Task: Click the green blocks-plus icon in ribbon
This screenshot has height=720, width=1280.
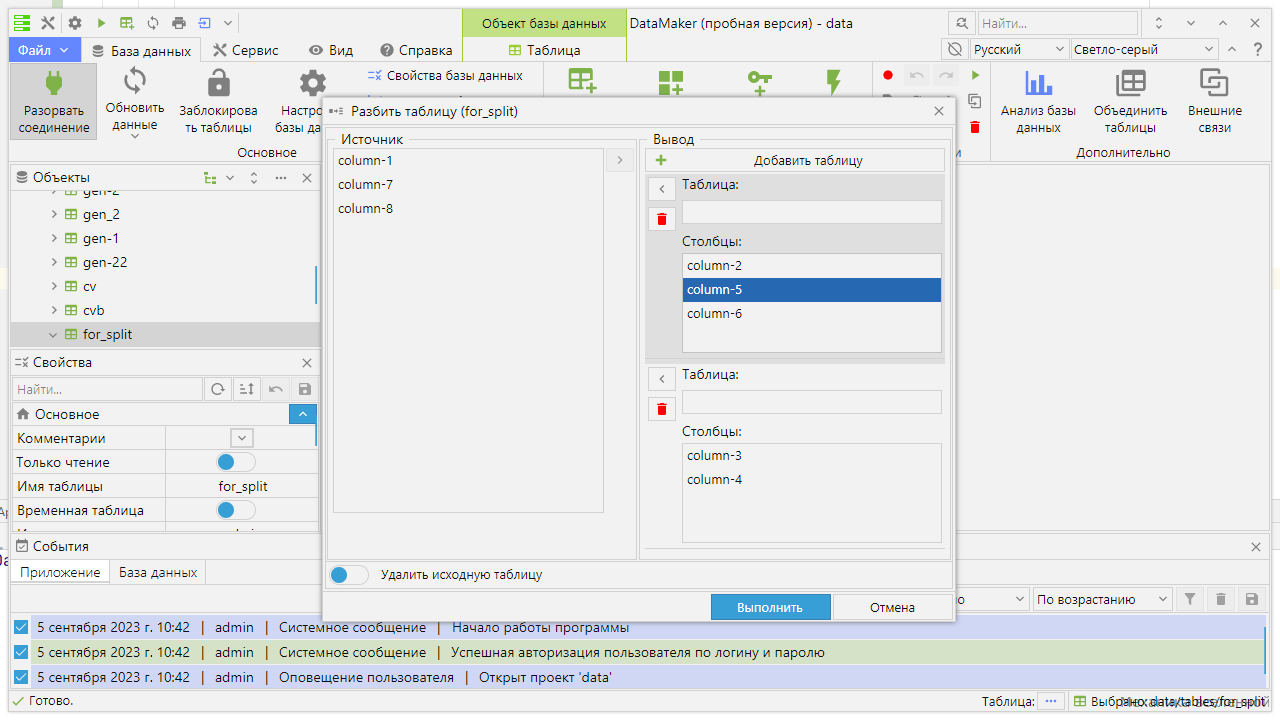Action: [x=671, y=81]
